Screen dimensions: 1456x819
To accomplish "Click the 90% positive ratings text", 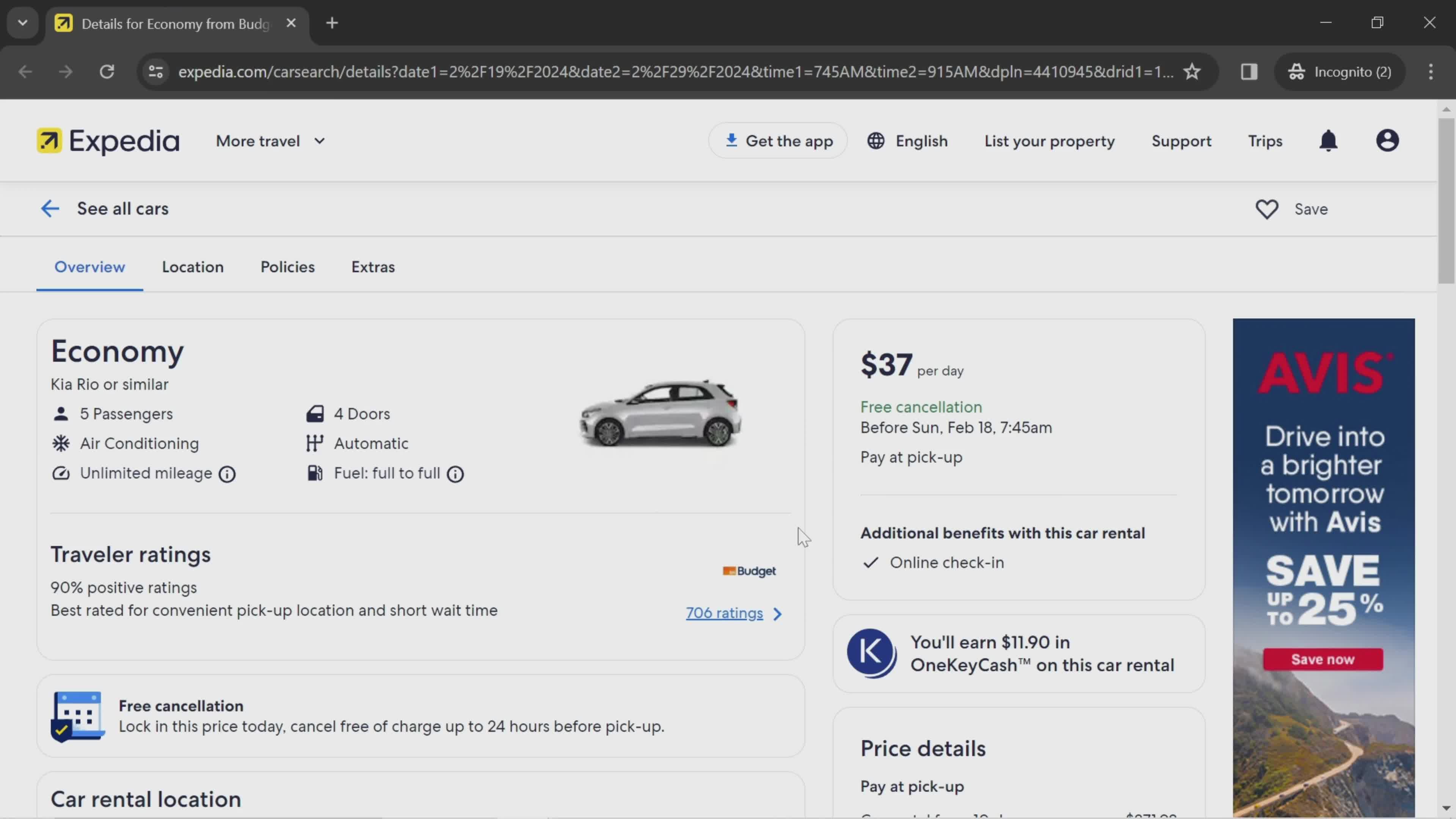I will 124,588.
